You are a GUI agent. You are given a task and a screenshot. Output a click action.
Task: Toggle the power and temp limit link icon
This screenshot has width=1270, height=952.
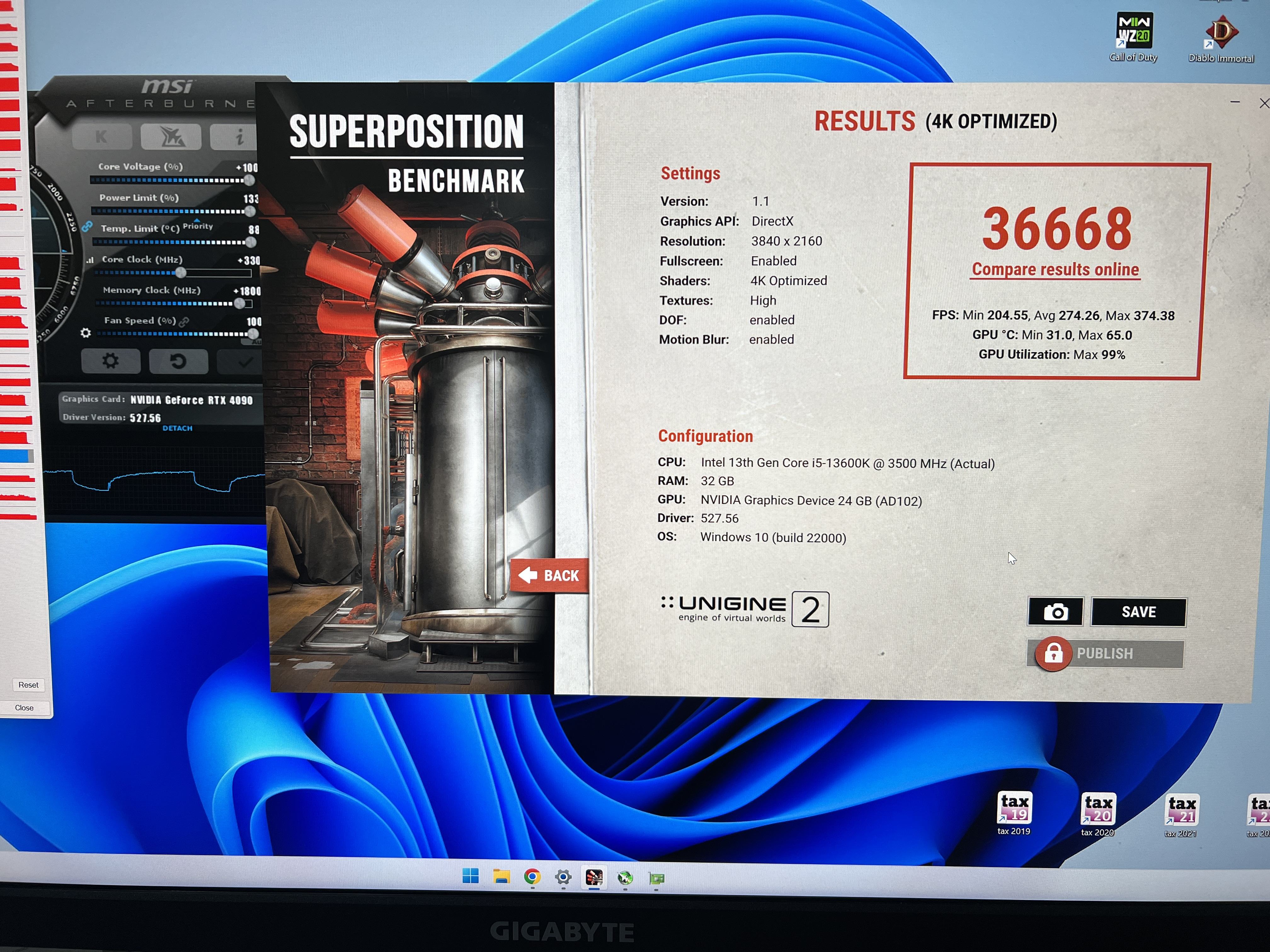pyautogui.click(x=87, y=227)
